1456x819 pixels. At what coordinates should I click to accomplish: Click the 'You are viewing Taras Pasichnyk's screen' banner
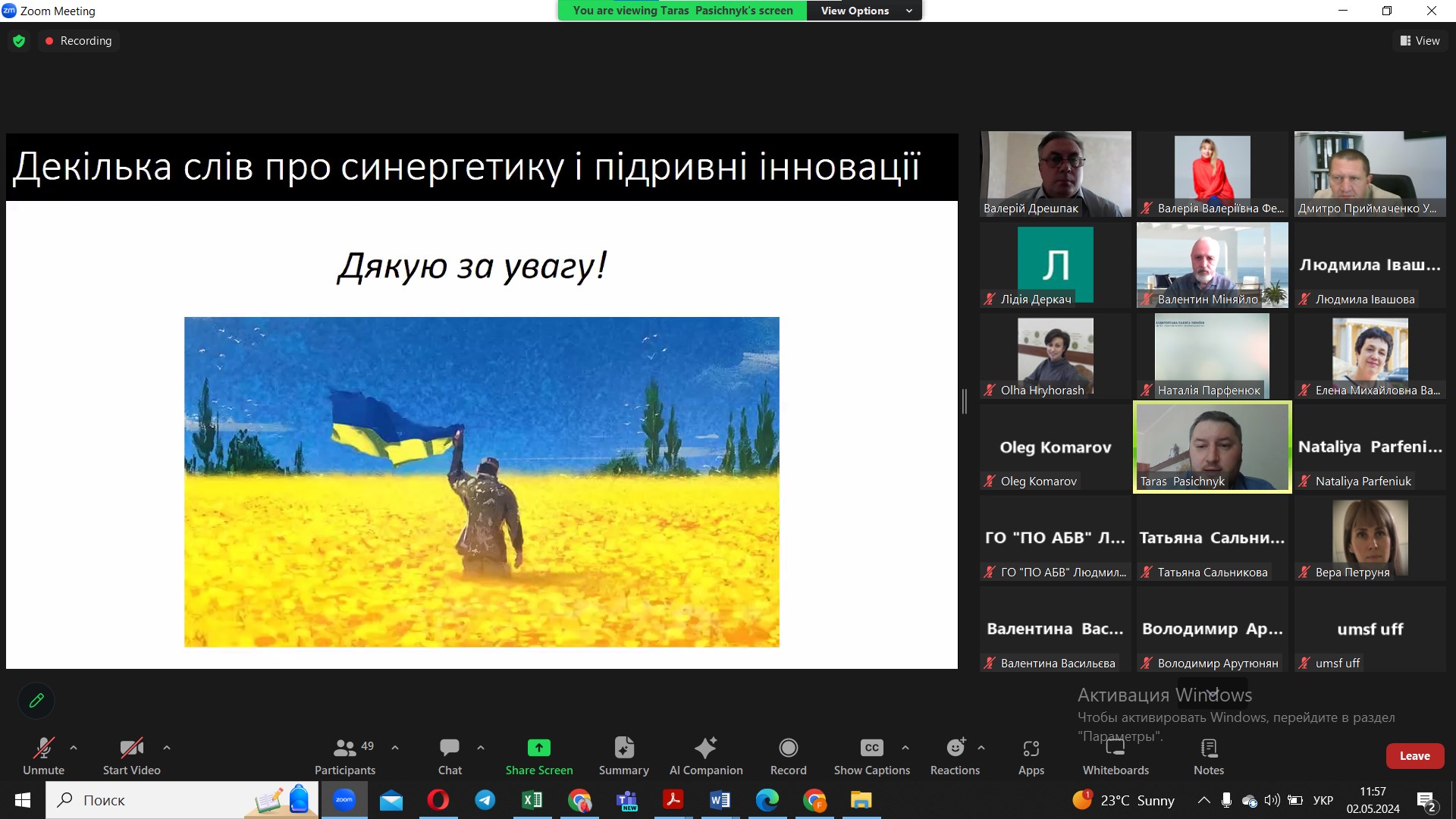click(682, 11)
